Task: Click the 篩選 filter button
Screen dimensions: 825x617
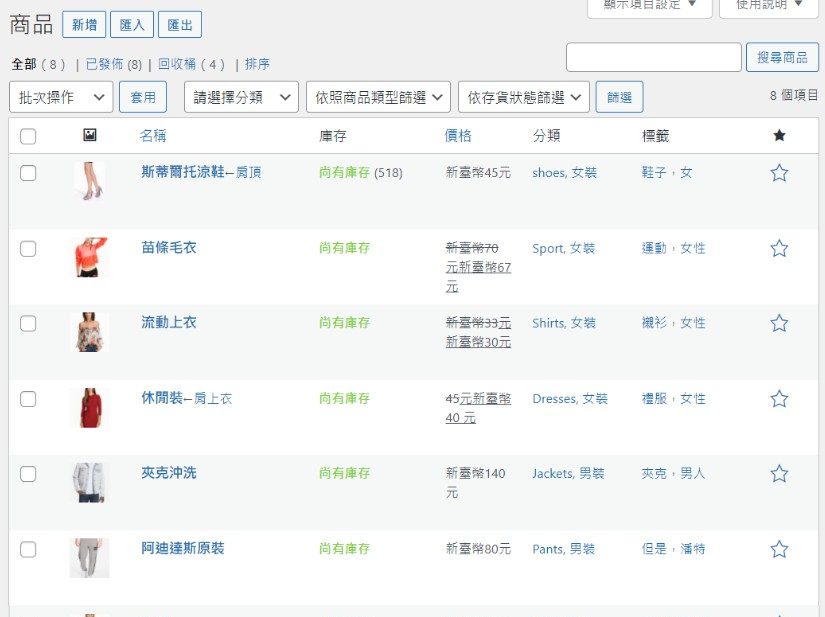Action: 619,97
